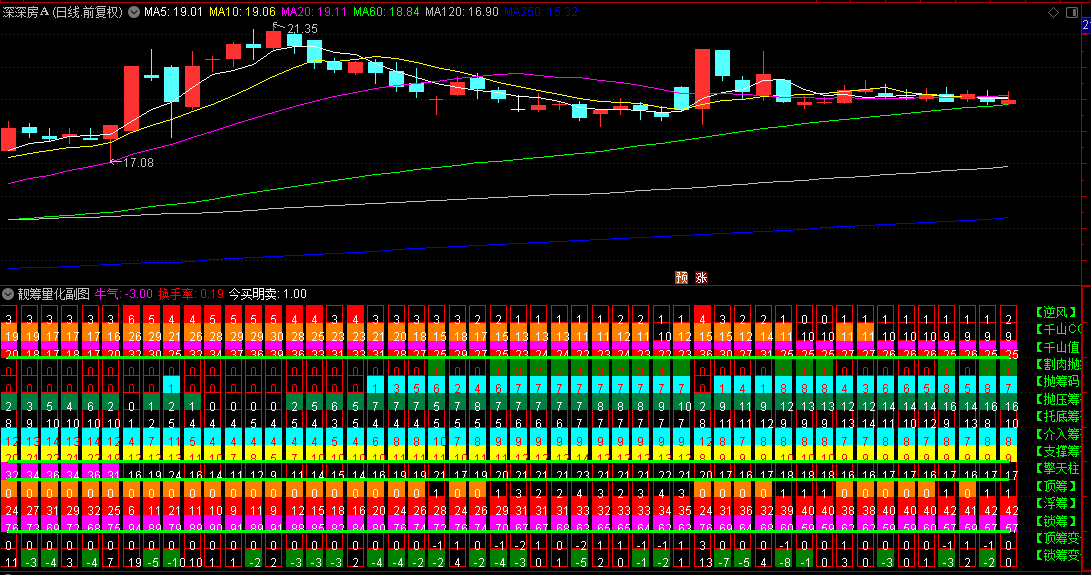Click the MA10: 19.06 indicator label

point(242,12)
